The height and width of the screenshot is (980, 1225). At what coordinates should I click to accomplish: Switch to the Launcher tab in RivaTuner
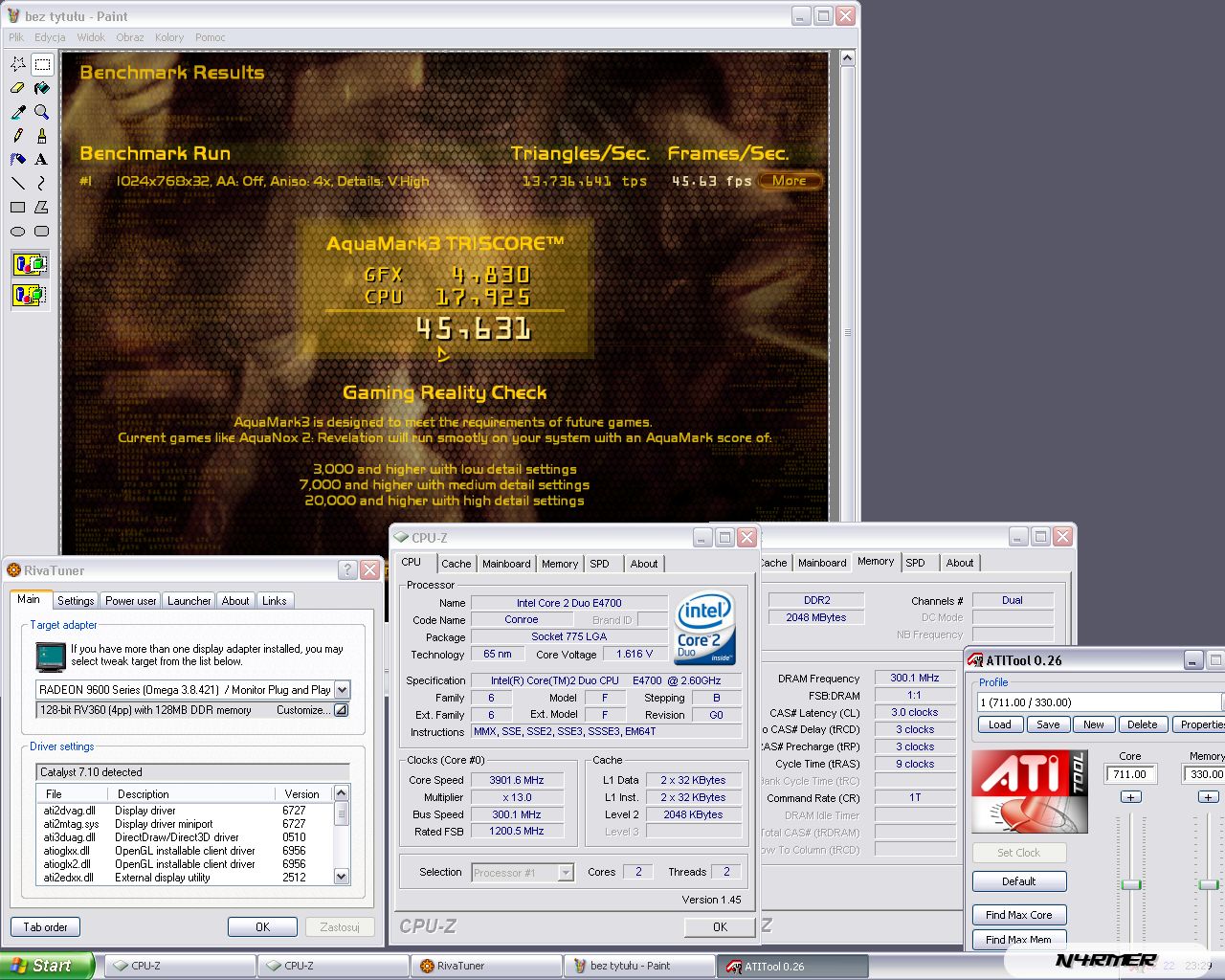point(189,601)
